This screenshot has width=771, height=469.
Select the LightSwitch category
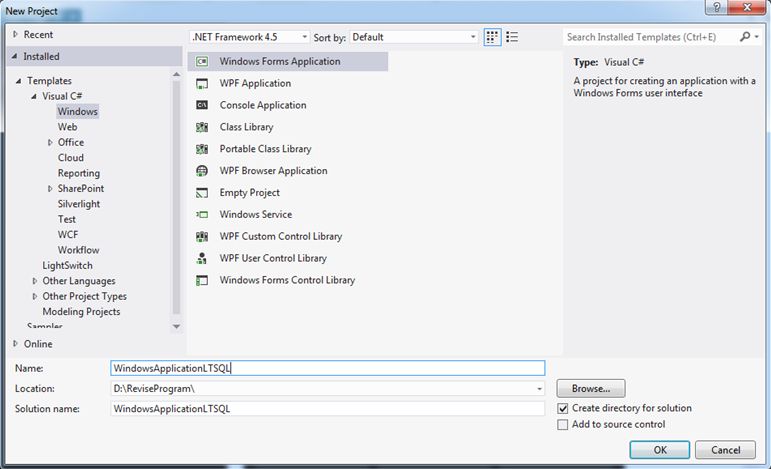click(x=67, y=265)
